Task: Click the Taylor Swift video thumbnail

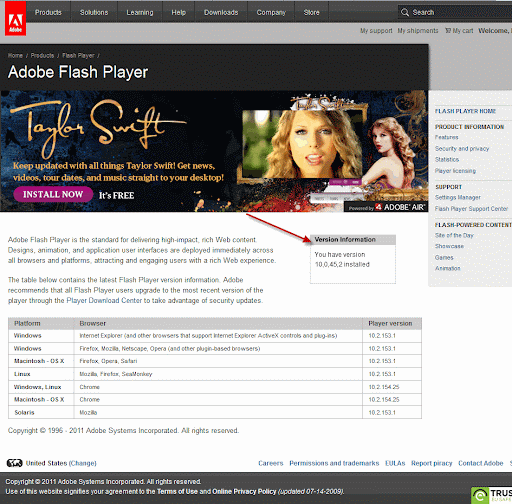Action: (x=302, y=144)
